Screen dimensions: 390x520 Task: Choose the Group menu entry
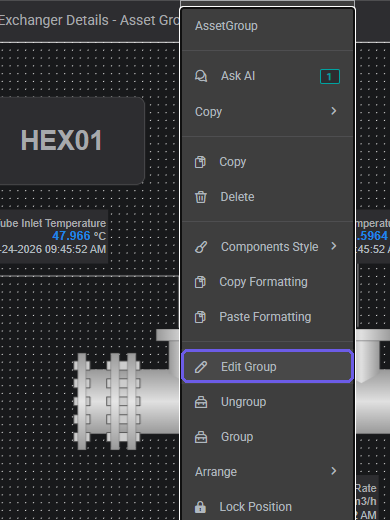click(x=267, y=437)
